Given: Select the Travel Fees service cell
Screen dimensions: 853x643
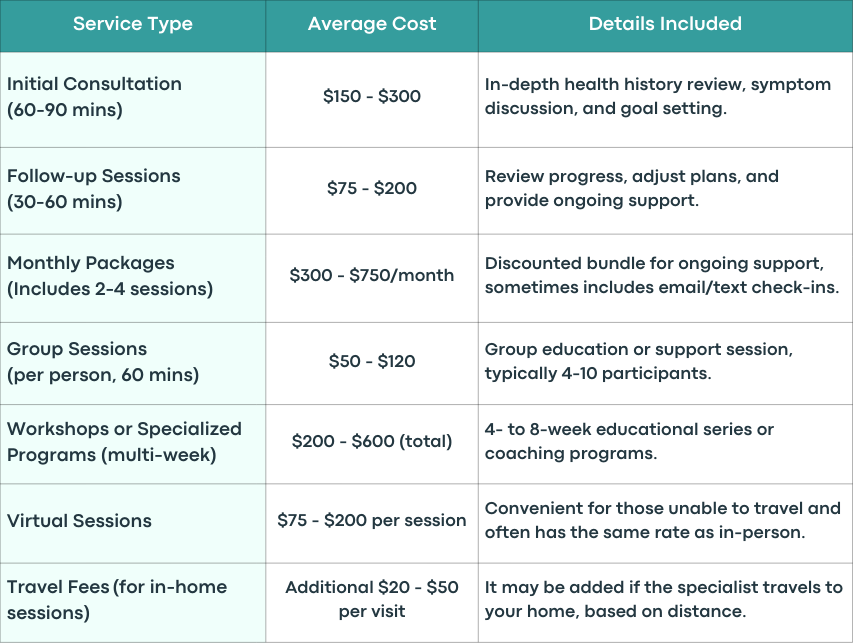Looking at the screenshot, I should [x=133, y=602].
